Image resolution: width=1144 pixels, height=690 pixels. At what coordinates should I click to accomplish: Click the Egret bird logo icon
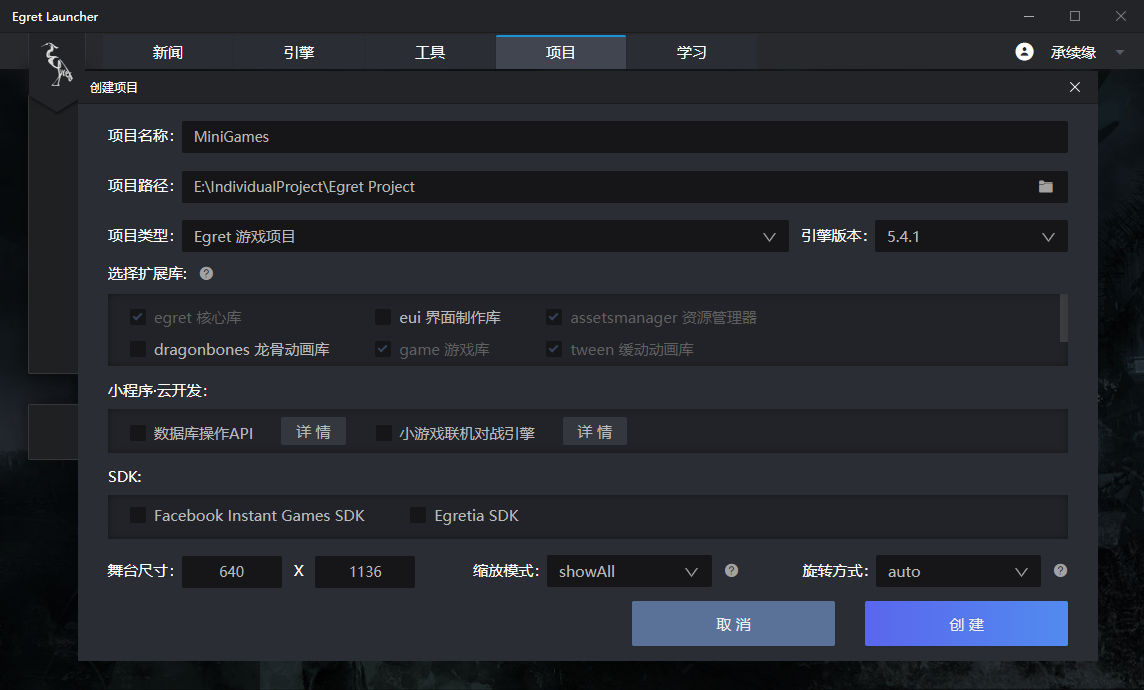click(57, 63)
